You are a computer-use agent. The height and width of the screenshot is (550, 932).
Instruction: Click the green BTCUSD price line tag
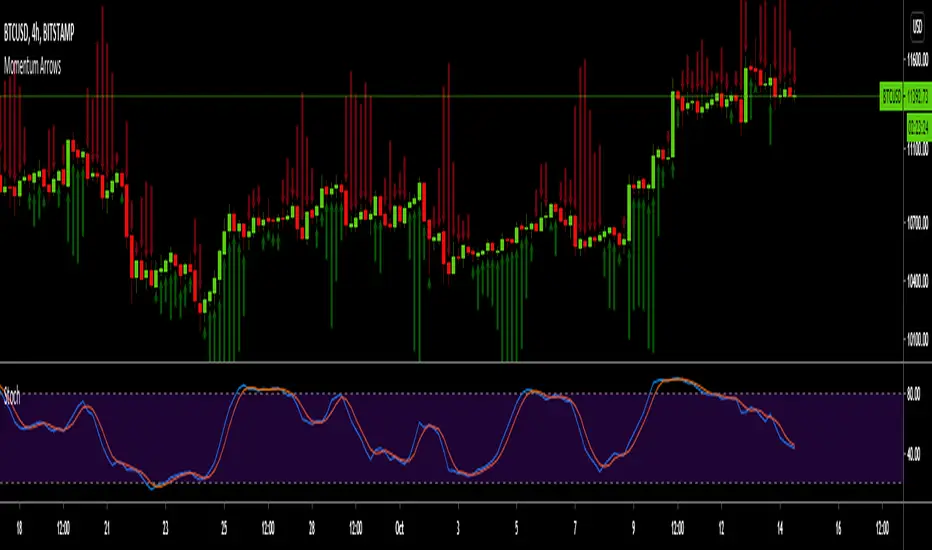coord(891,96)
